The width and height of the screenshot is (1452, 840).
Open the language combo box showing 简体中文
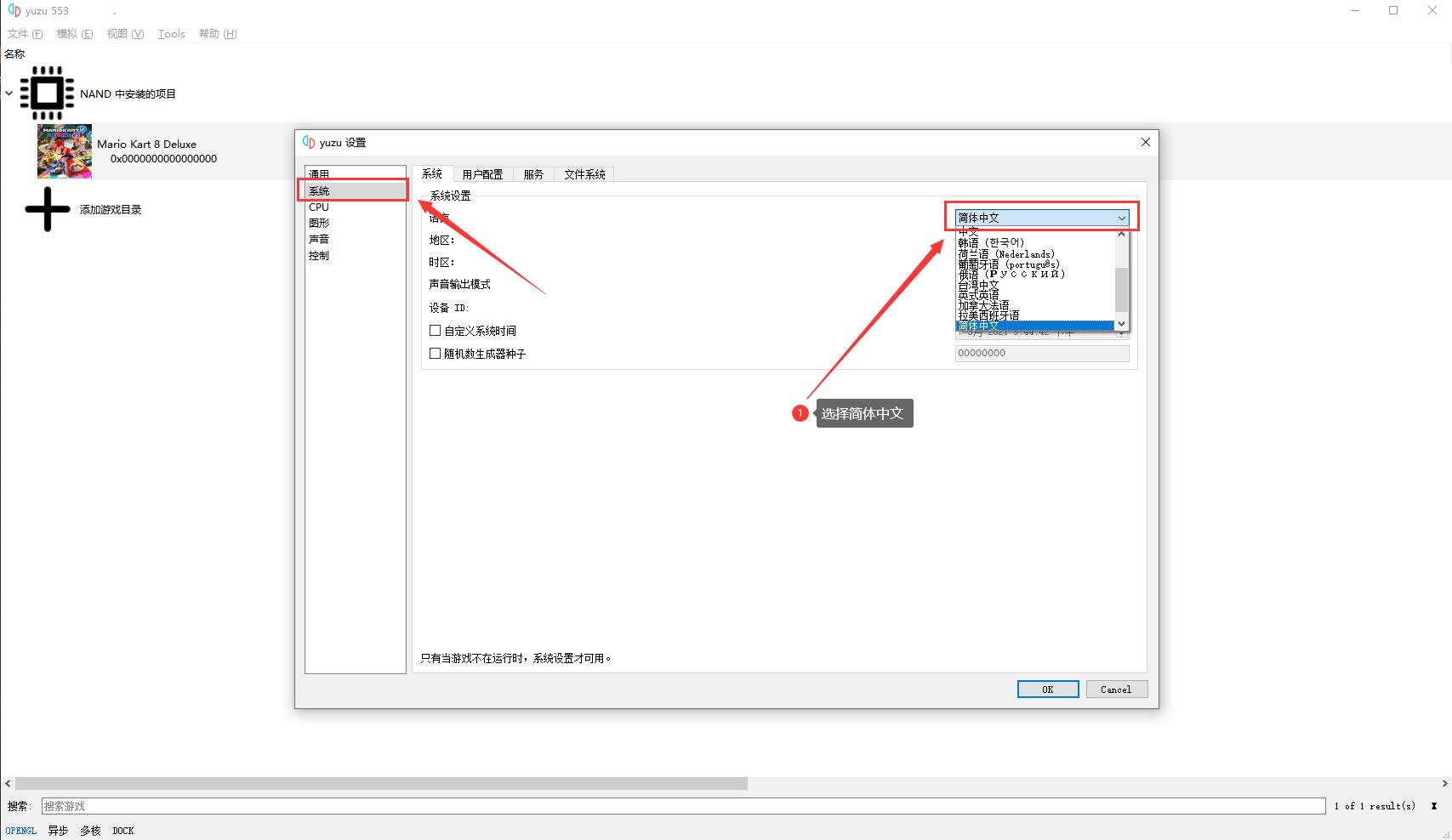1042,218
